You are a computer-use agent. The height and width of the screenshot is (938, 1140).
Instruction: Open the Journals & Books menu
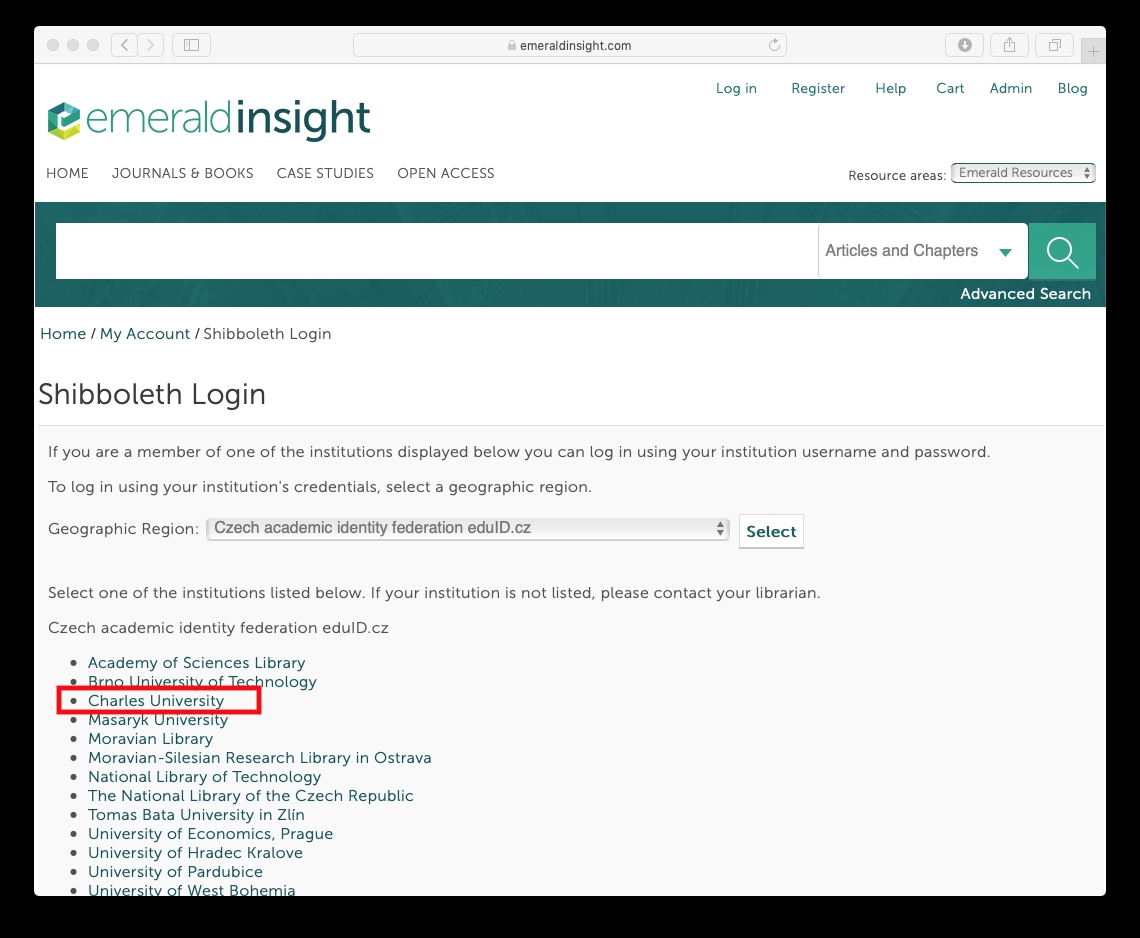[182, 173]
